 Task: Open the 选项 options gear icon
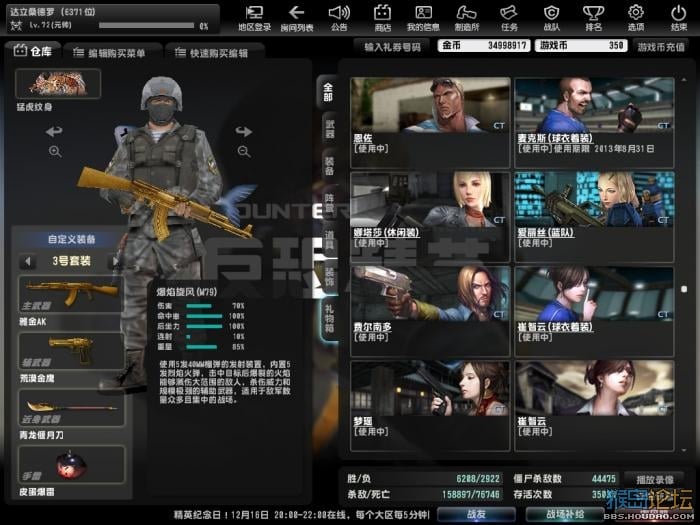point(636,18)
